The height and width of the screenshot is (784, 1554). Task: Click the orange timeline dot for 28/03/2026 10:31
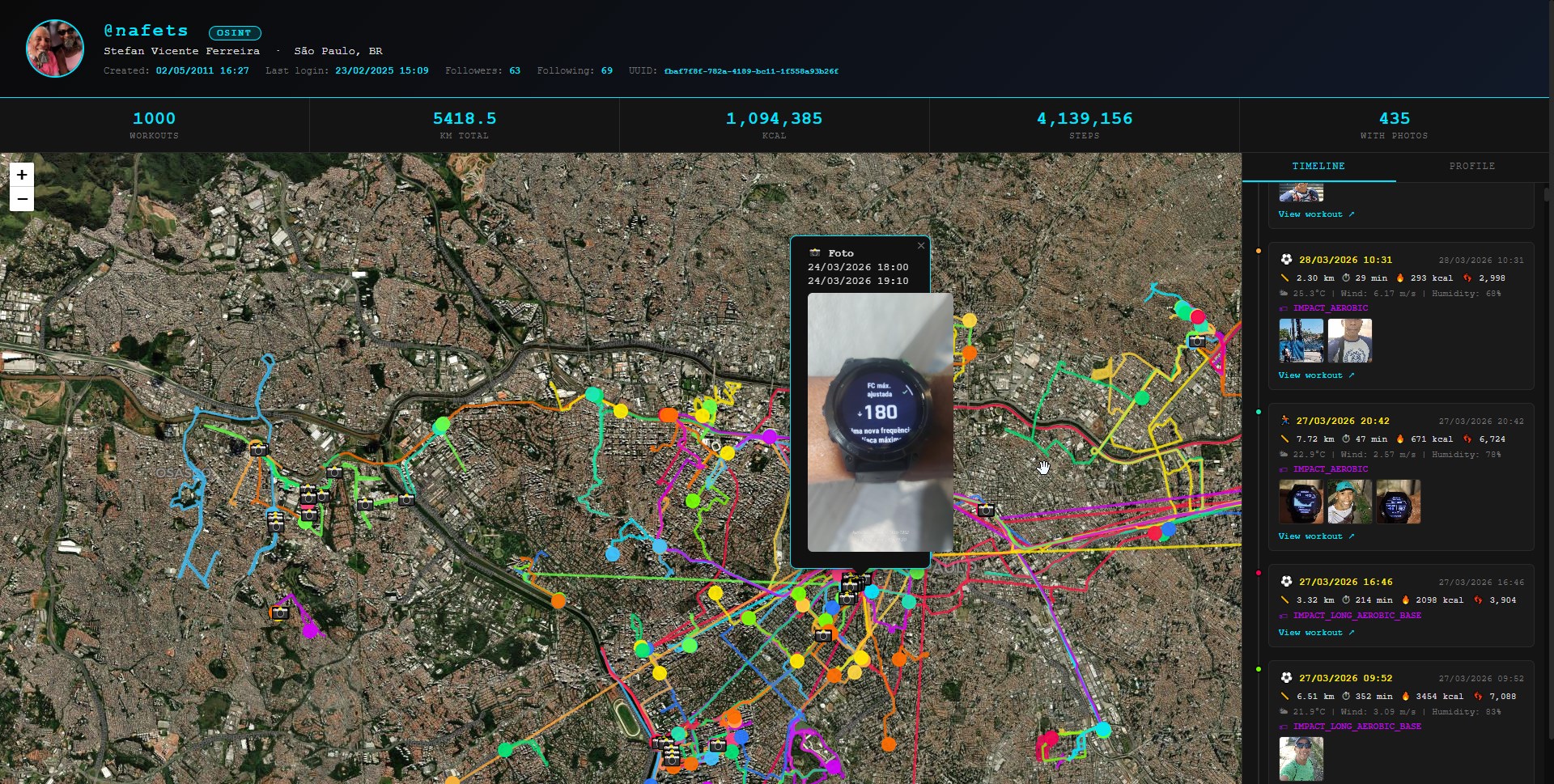click(1259, 251)
